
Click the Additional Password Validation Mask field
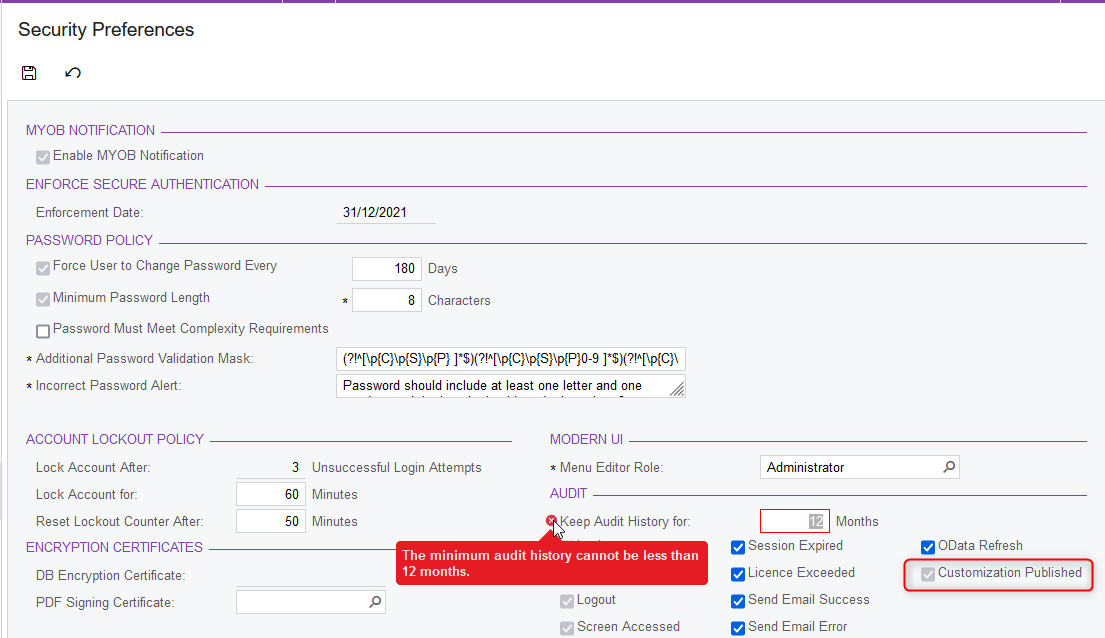coord(511,359)
